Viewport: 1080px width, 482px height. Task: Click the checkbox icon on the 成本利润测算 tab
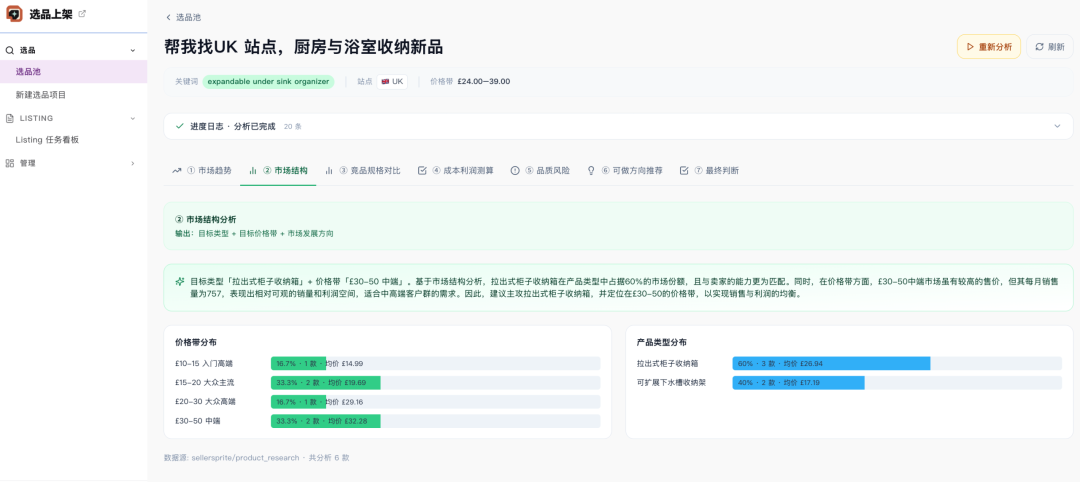(x=422, y=170)
